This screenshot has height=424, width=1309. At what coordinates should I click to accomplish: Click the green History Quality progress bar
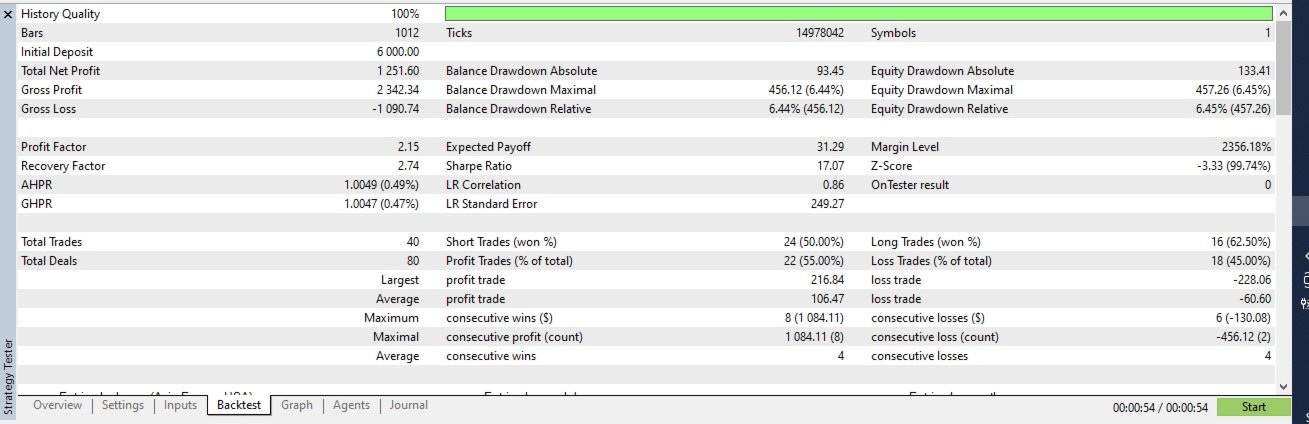pyautogui.click(x=858, y=15)
